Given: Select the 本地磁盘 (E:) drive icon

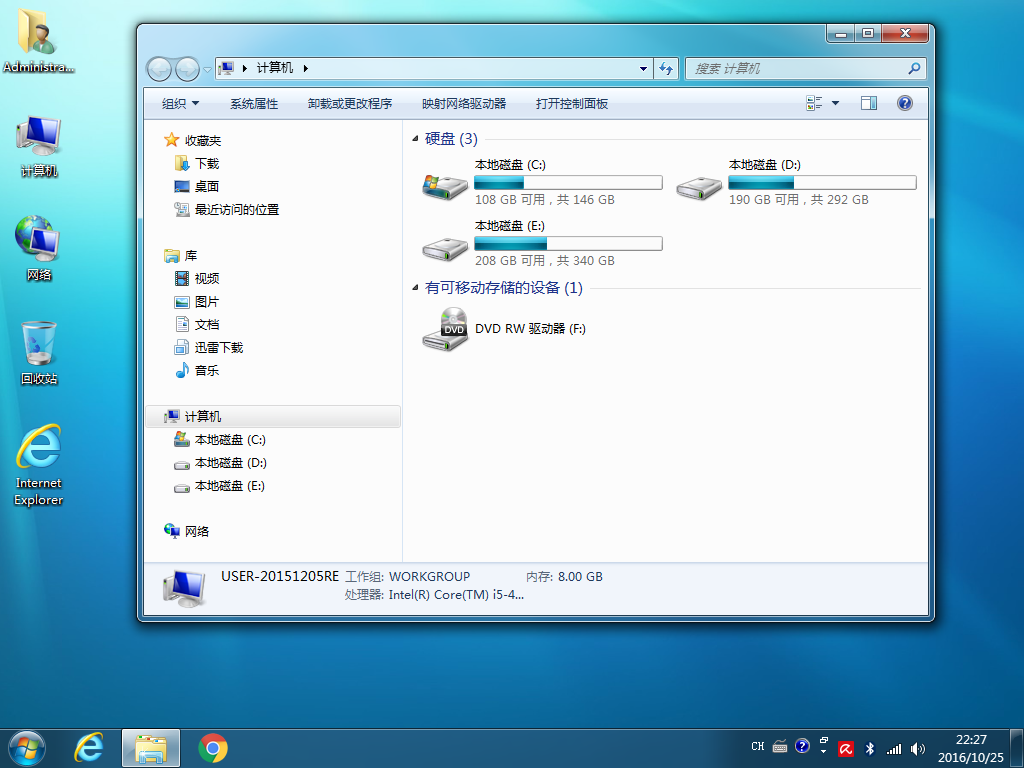Looking at the screenshot, I should [x=445, y=248].
